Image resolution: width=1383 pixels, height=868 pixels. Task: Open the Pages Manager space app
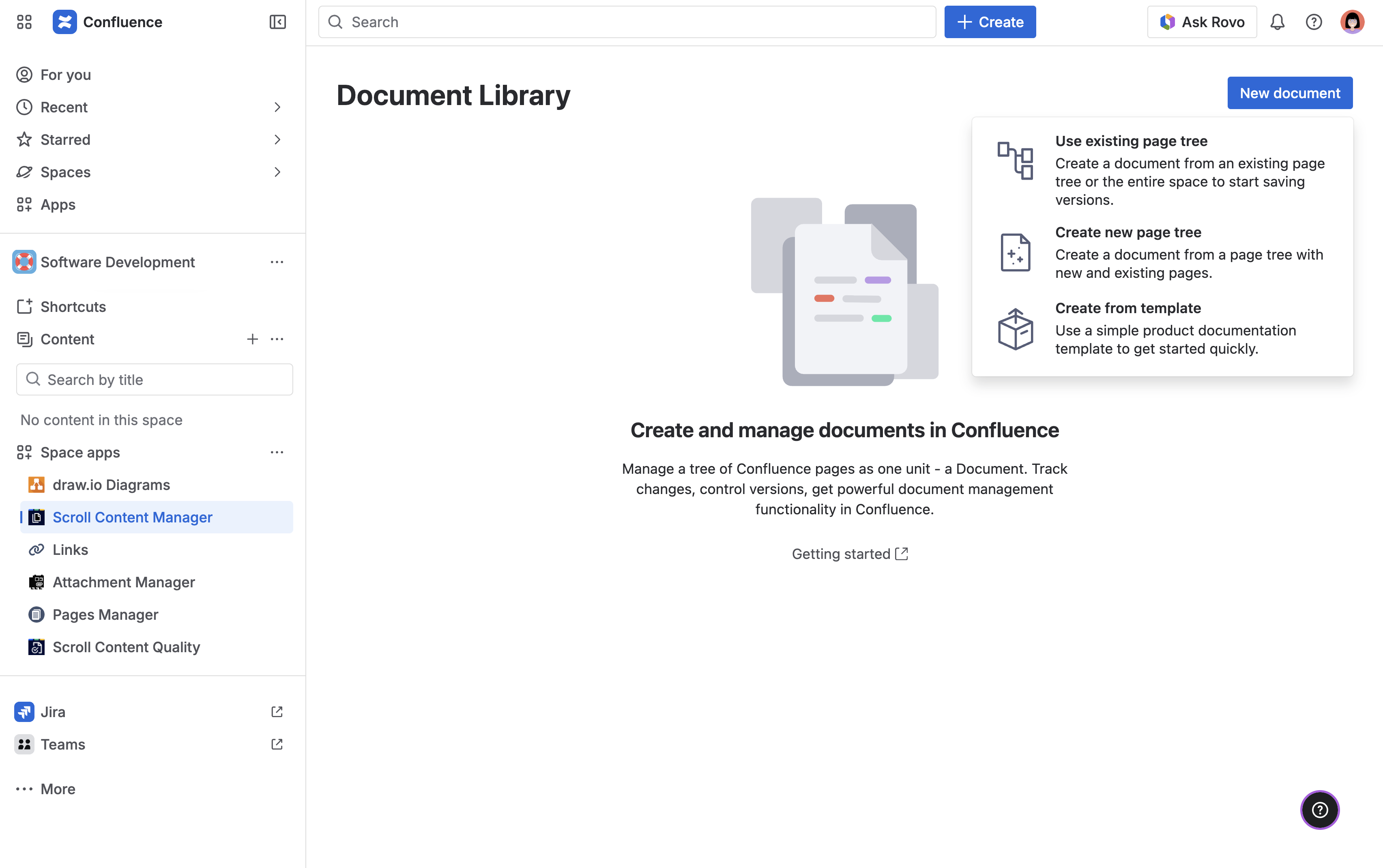tap(105, 614)
